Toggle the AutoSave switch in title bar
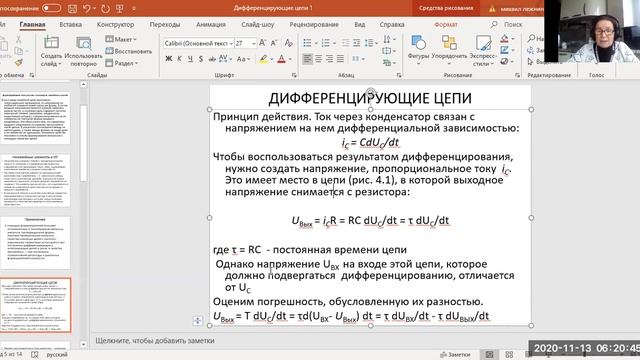This screenshot has width=640, height=360. pos(51,8)
